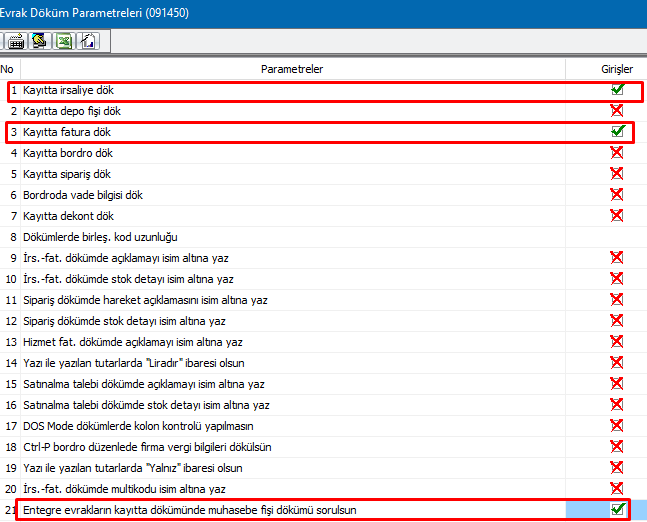Screen dimensions: 647x522
Task: Enable 'Kayıtta sipariş dök' checkbox
Action: [x=617, y=174]
